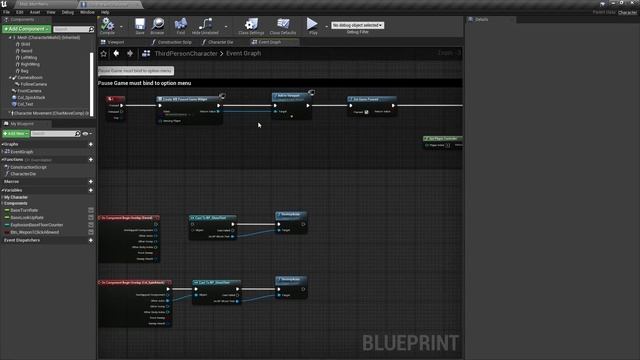Screen dimensions: 640x360
Task: Open the View menu
Action: tap(51, 12)
